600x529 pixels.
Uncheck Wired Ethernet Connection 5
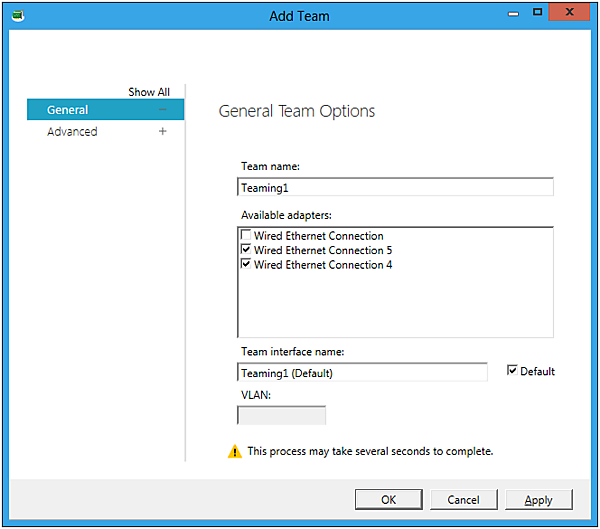[x=246, y=250]
